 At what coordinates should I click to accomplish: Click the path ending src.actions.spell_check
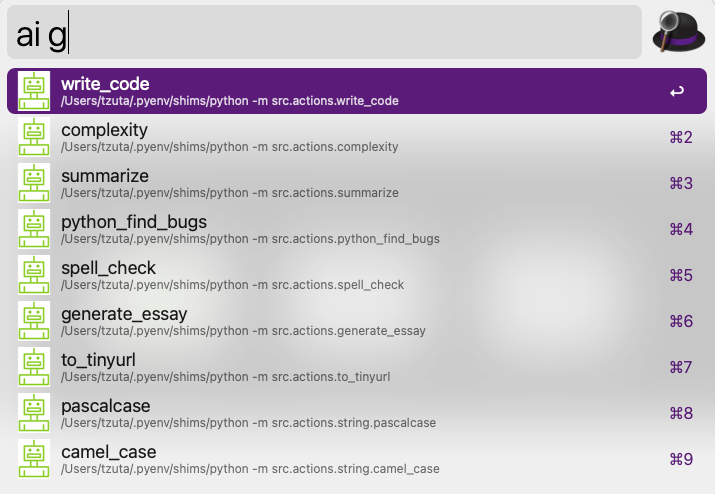(x=233, y=285)
